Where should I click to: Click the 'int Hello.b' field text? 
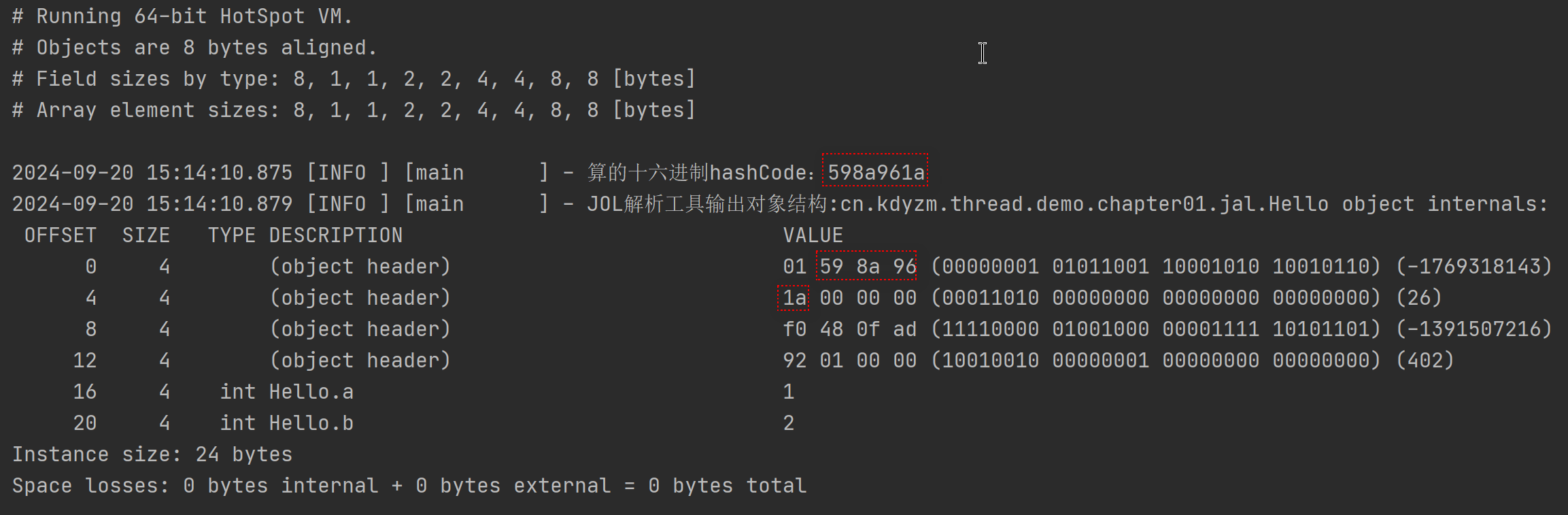pos(286,423)
